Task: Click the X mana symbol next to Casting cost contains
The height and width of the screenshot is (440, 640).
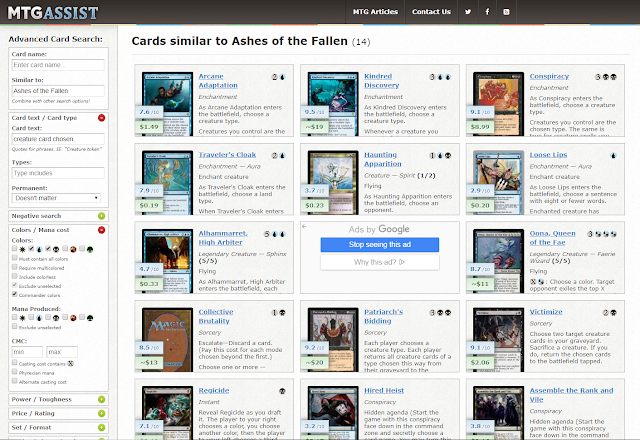Action: pyautogui.click(x=71, y=363)
